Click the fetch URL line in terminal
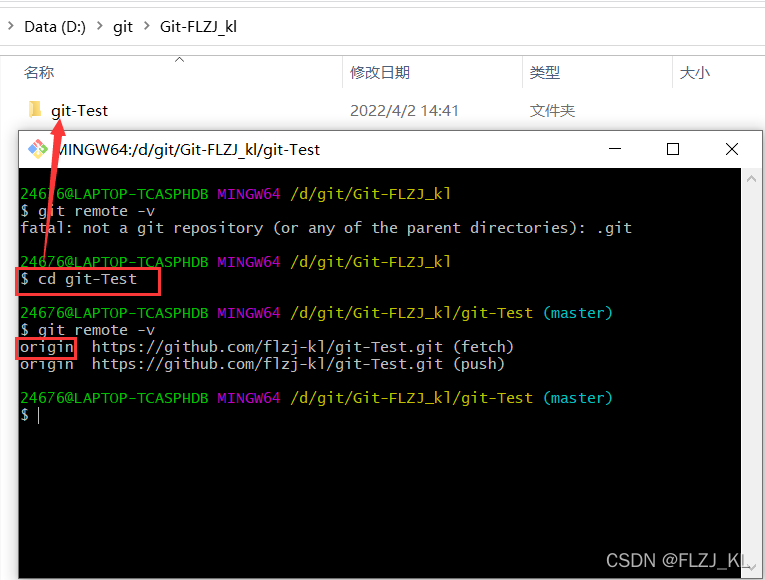 [267, 347]
